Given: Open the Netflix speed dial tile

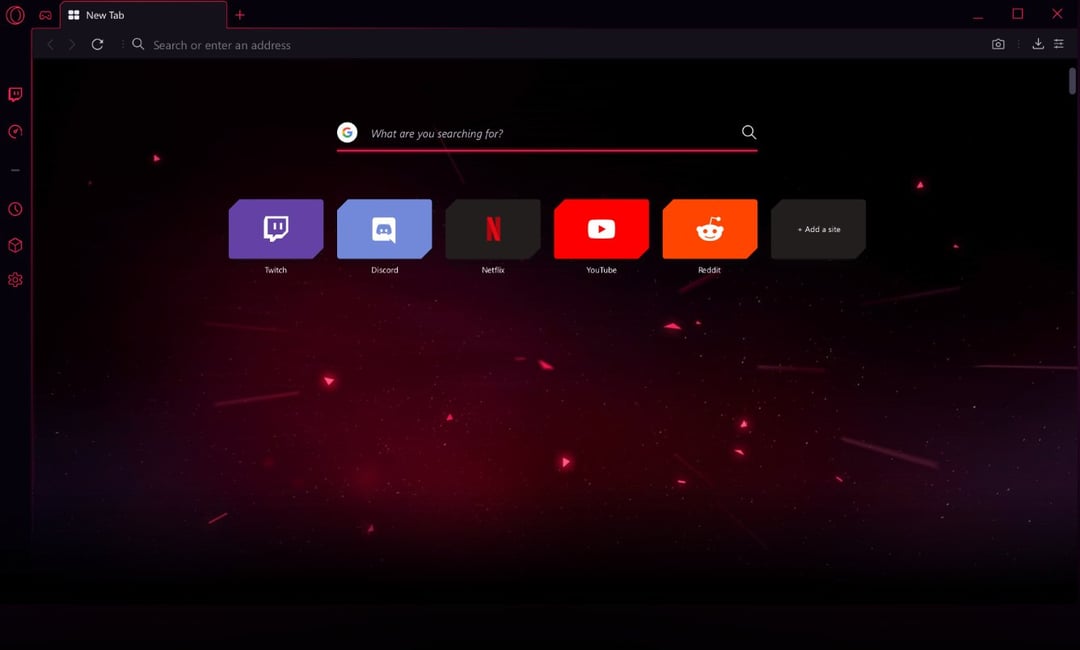Looking at the screenshot, I should pyautogui.click(x=493, y=229).
